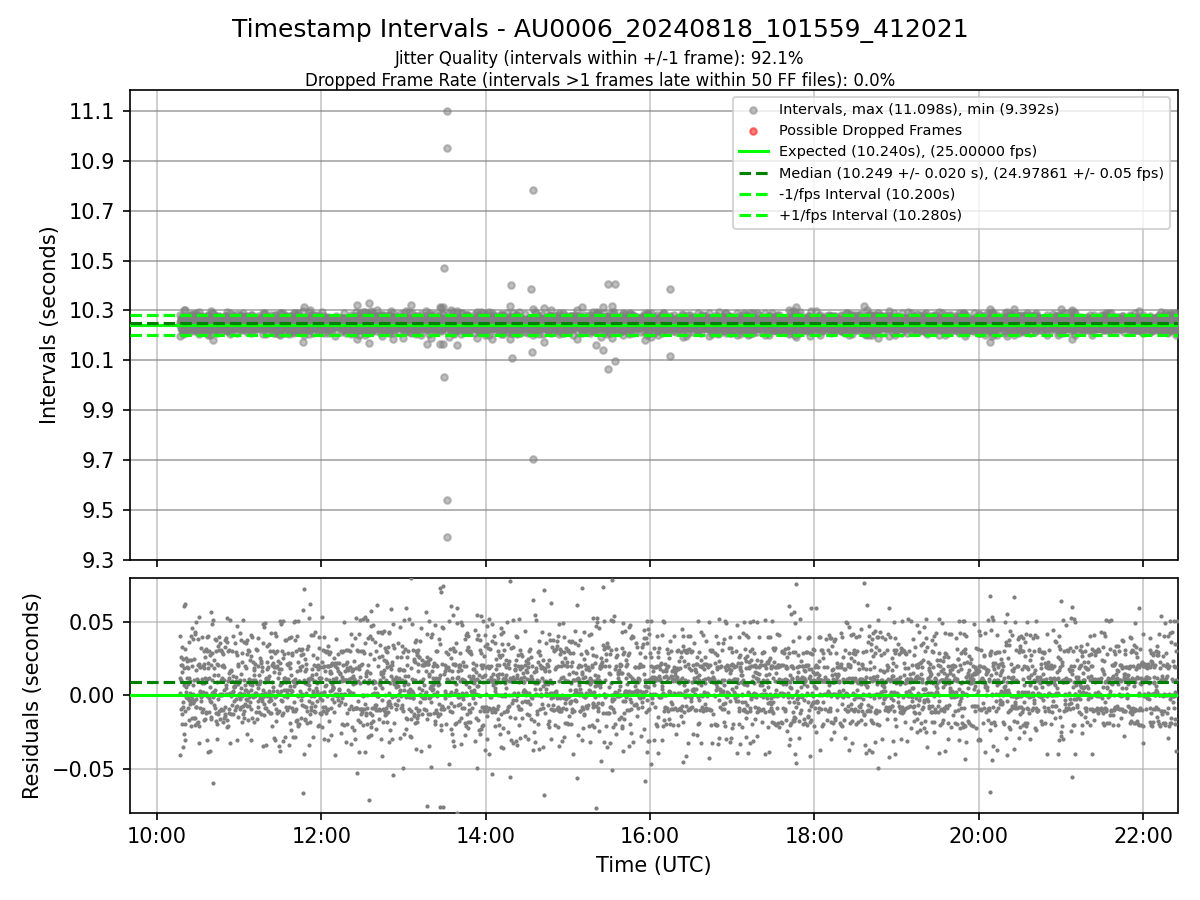Click the 14:00 time tick label
1200x900 pixels.
[x=486, y=835]
